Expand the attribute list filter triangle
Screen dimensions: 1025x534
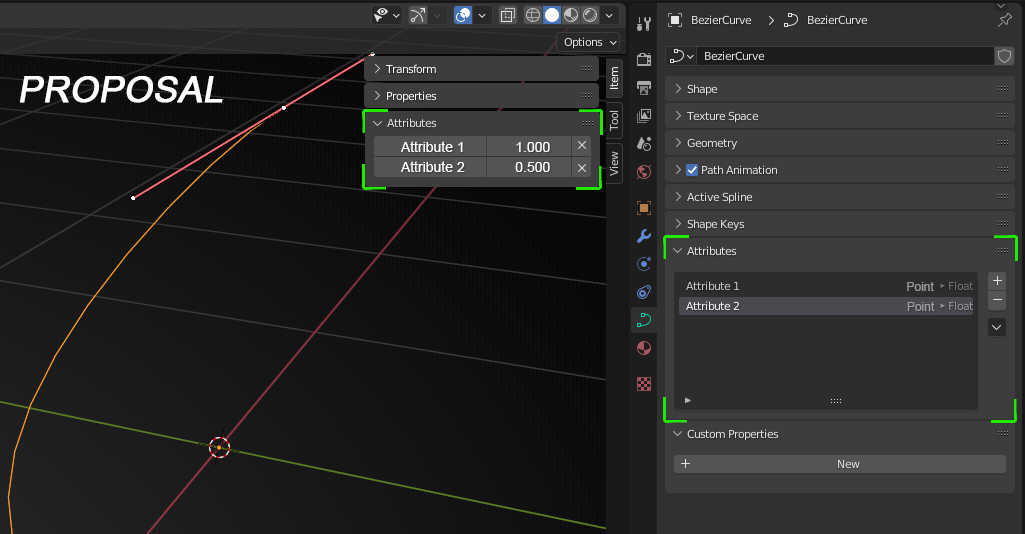[x=688, y=400]
